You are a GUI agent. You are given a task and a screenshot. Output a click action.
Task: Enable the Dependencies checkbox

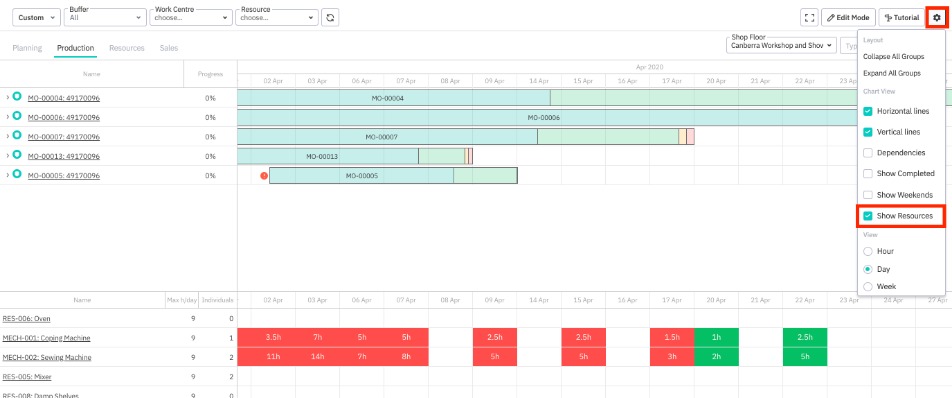(x=868, y=153)
